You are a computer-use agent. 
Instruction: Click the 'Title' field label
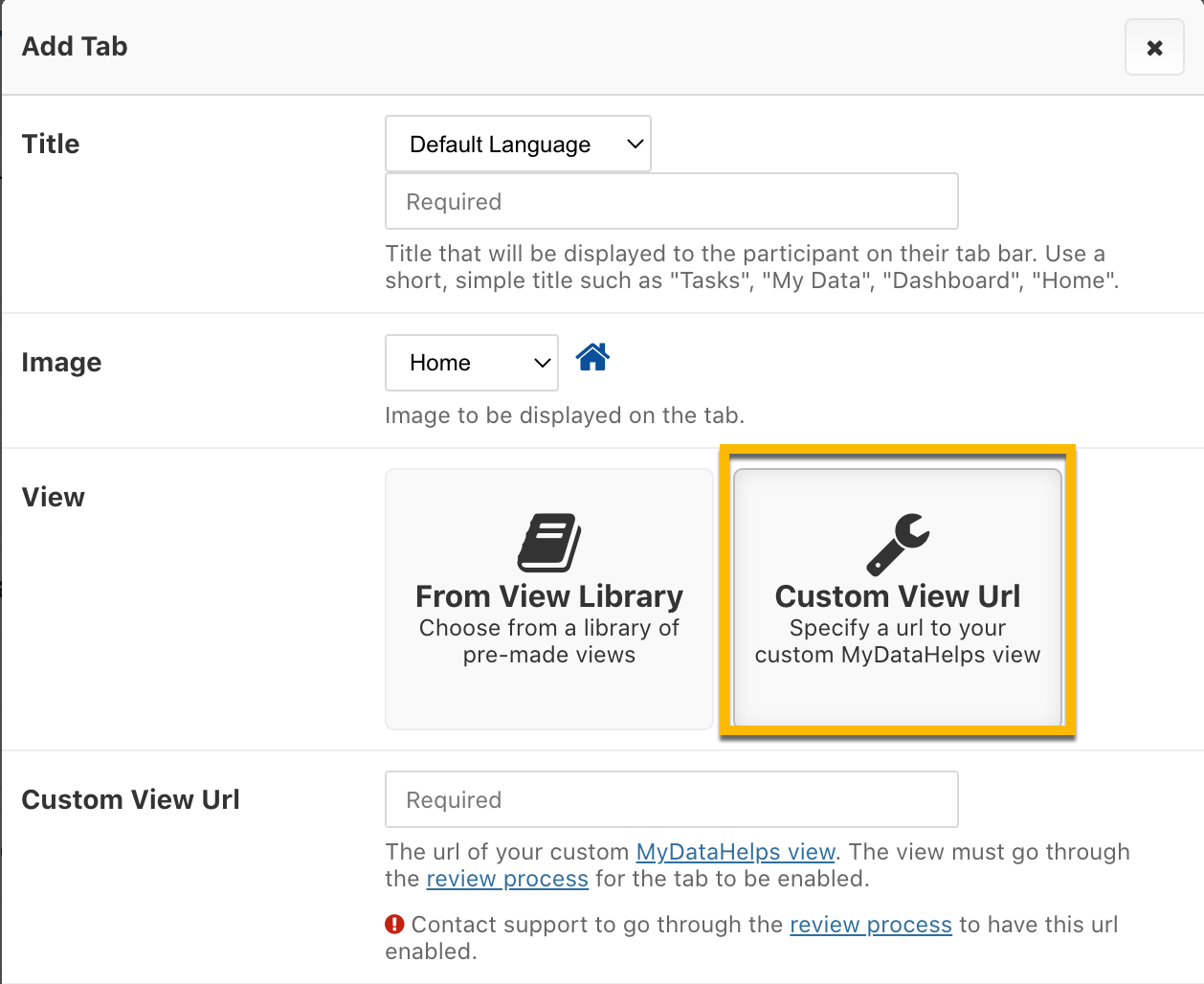(x=51, y=144)
